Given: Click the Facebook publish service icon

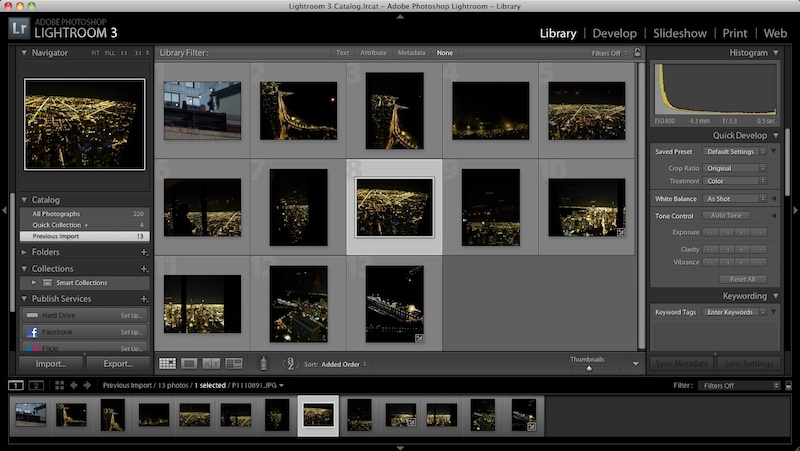Looking at the screenshot, I should (x=32, y=331).
